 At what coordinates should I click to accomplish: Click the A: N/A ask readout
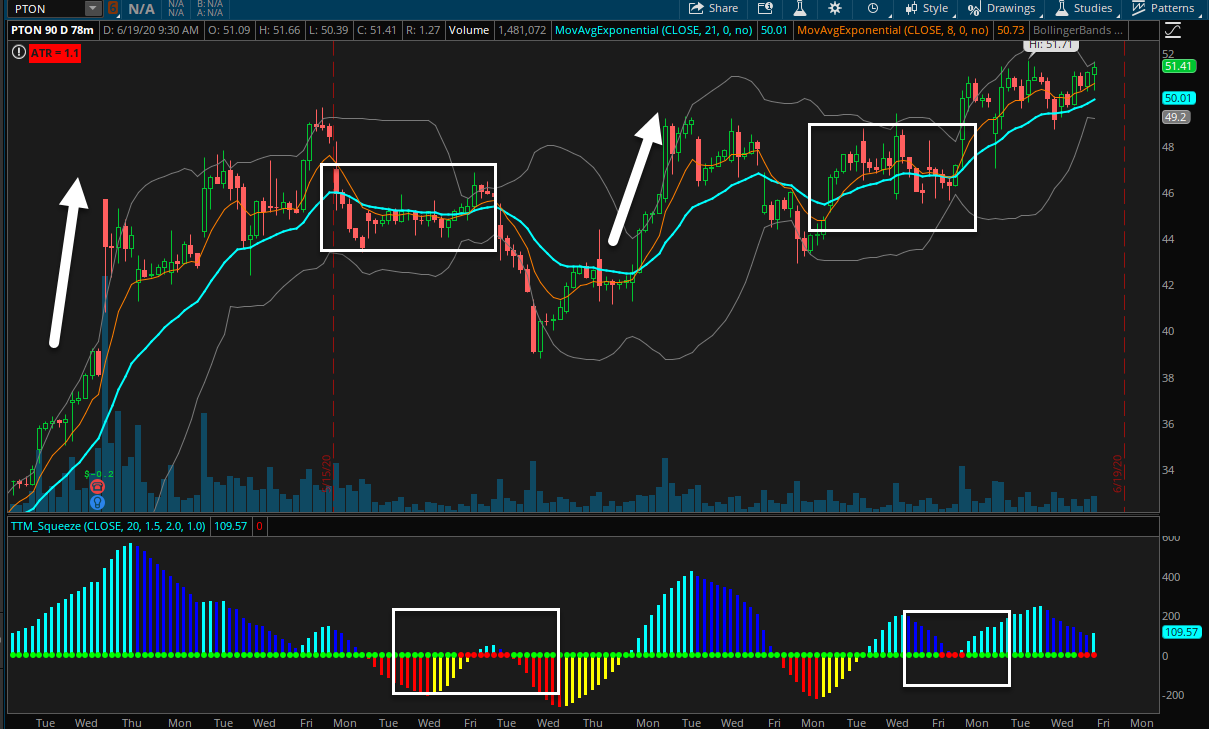209,13
